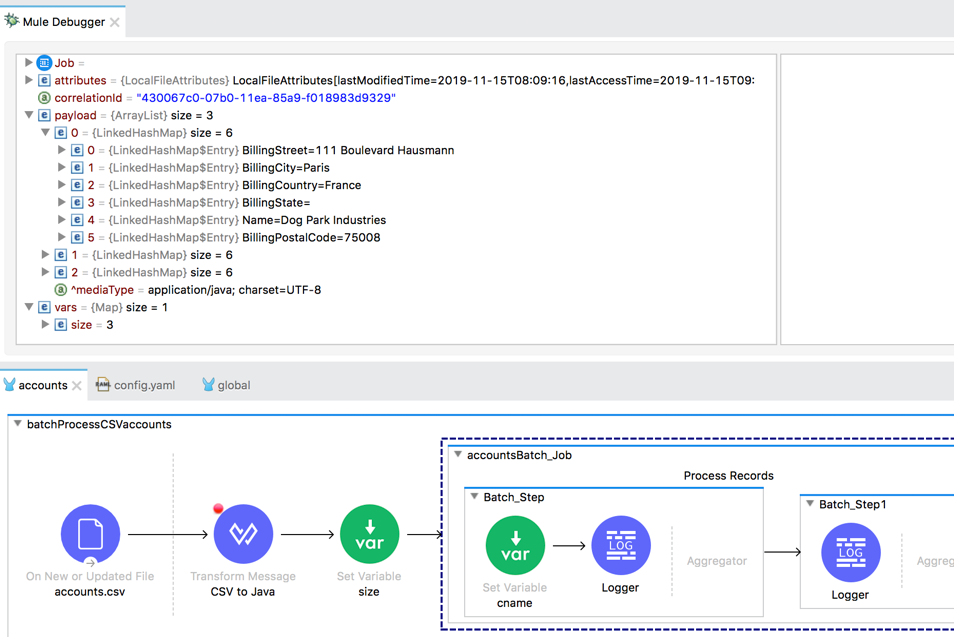Screen dimensions: 954x637
Task: Click the config.yaml file icon
Action: pyautogui.click(x=103, y=385)
